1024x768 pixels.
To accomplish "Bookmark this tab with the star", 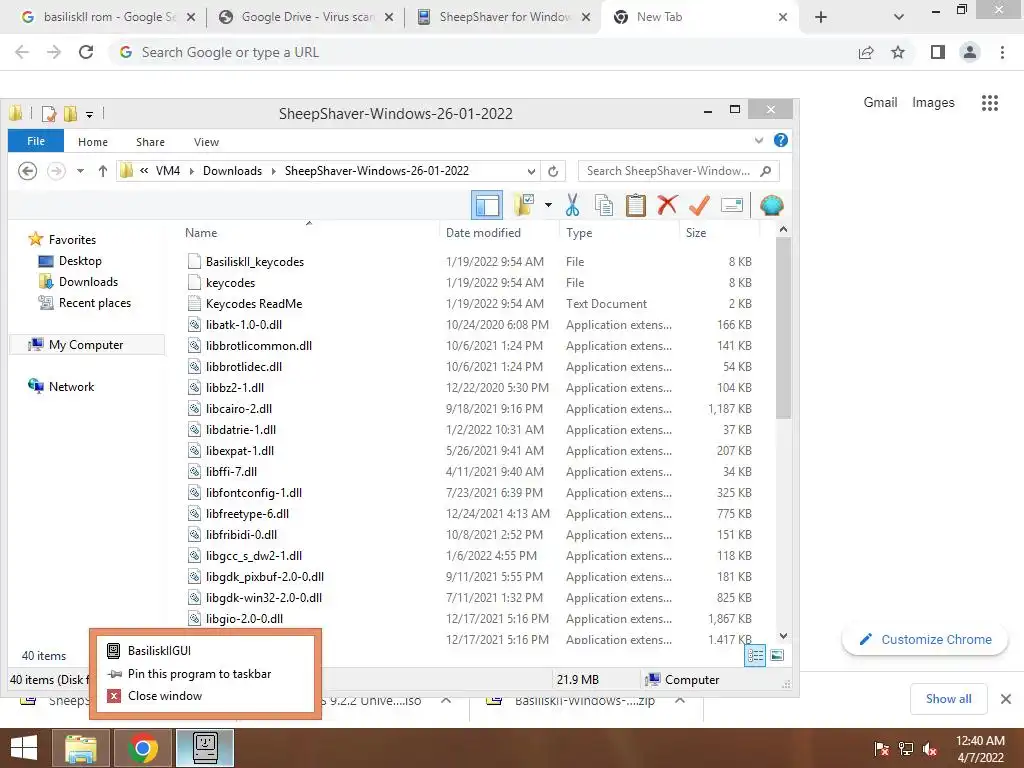I will click(x=898, y=52).
